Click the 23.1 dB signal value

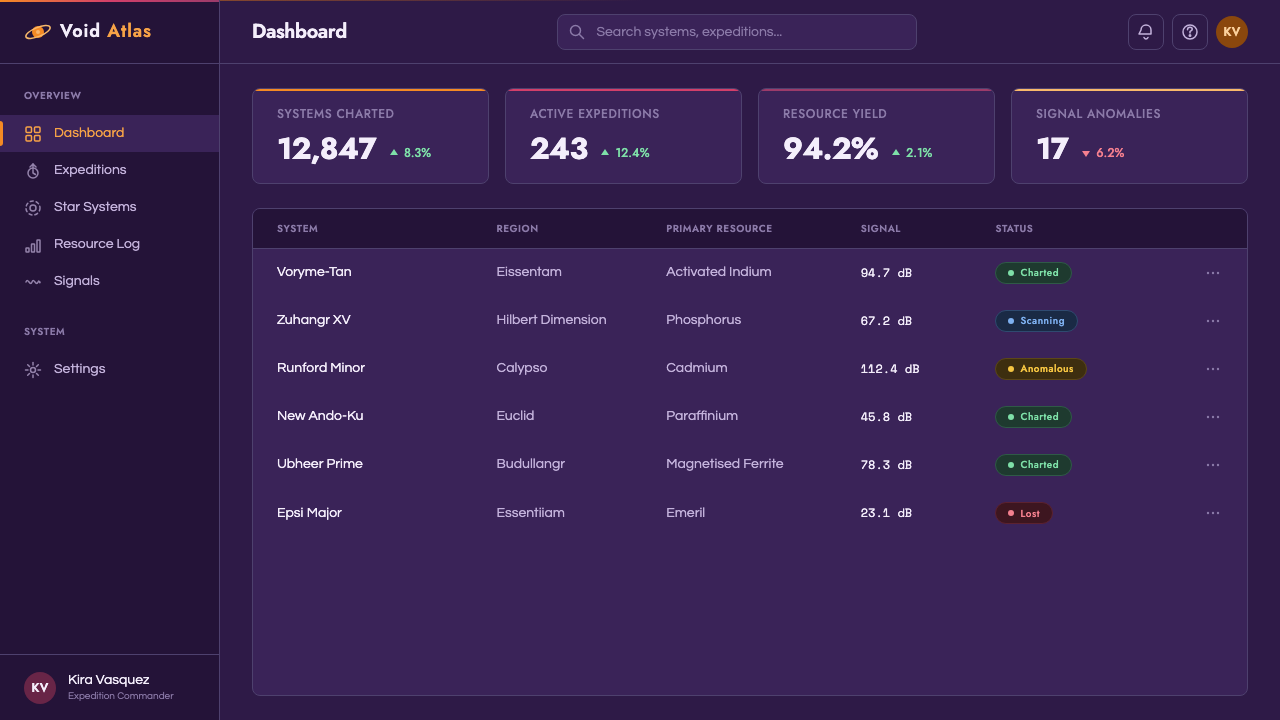(886, 513)
